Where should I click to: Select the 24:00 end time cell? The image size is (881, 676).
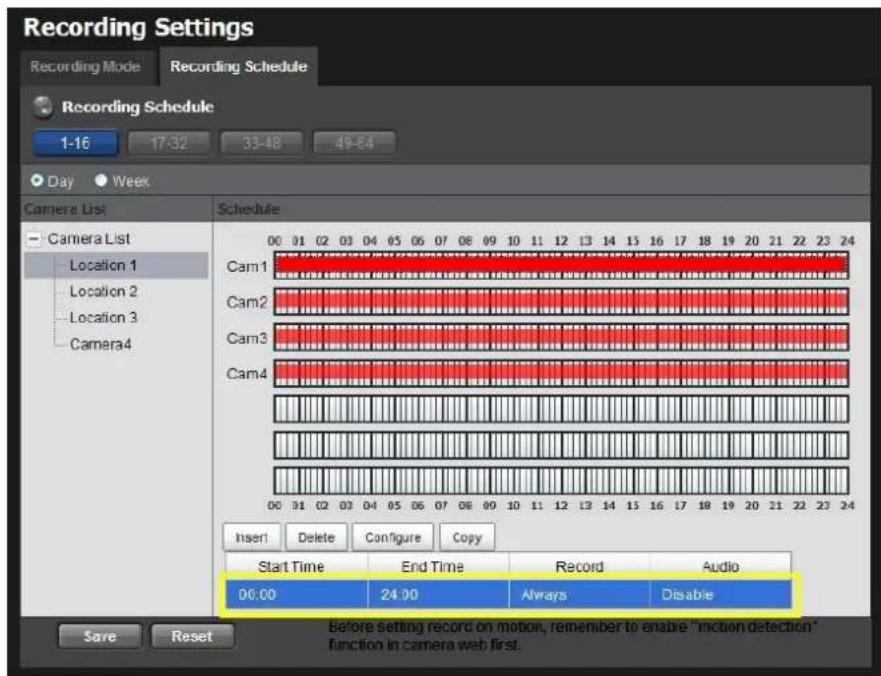(x=438, y=595)
